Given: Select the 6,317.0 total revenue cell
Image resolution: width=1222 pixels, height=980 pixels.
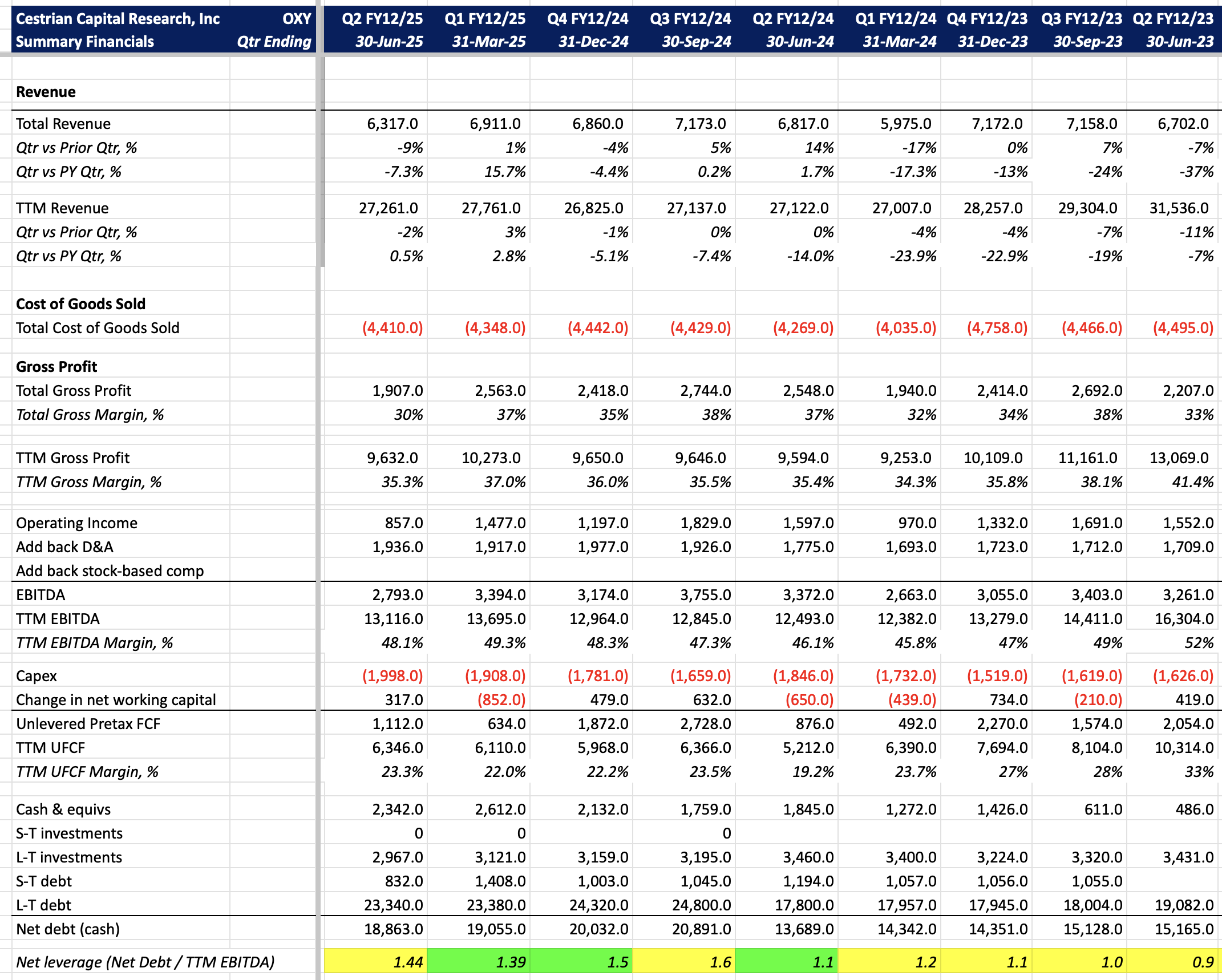Looking at the screenshot, I should pyautogui.click(x=392, y=124).
